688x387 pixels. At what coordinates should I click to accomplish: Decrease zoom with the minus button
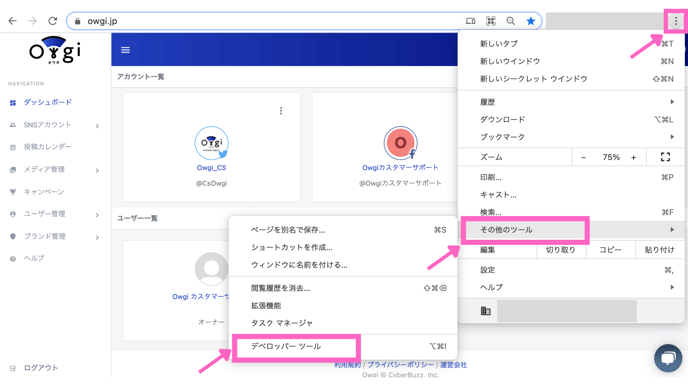point(583,158)
